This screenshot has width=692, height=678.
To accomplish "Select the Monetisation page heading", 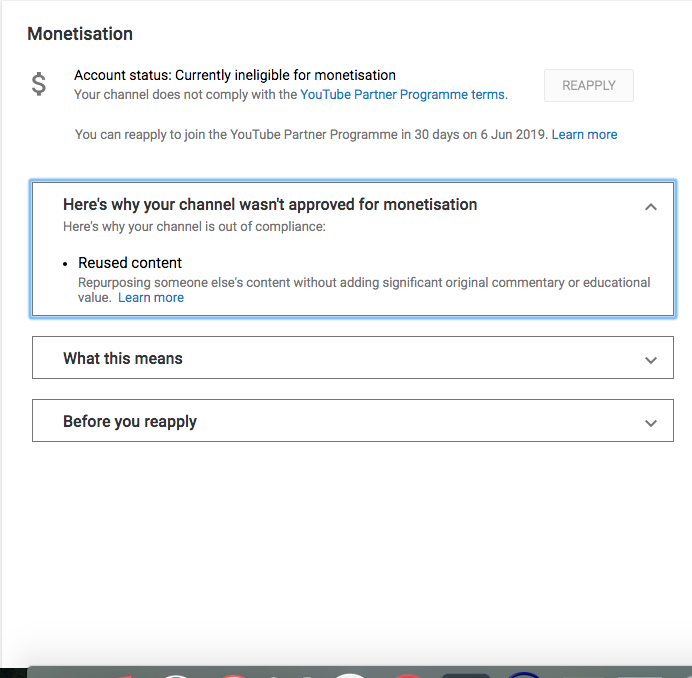I will click(80, 34).
